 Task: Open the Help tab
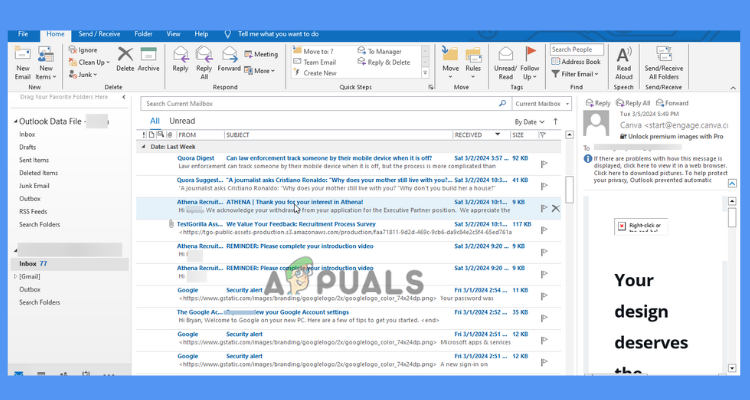tap(201, 34)
